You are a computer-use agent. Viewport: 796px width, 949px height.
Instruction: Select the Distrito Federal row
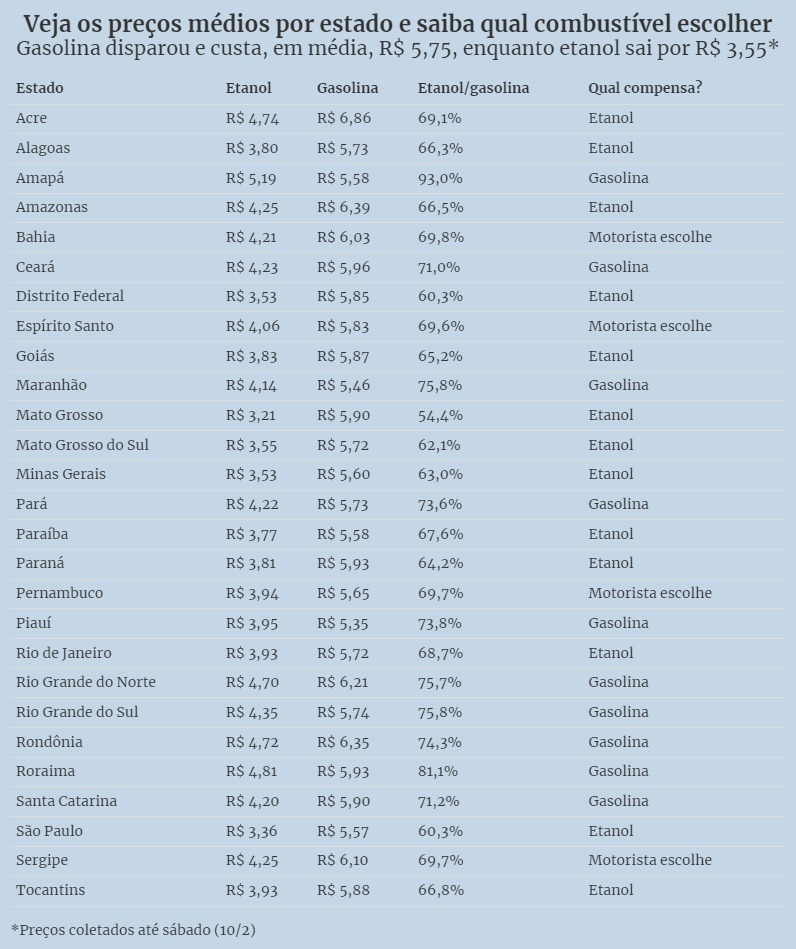(x=398, y=296)
